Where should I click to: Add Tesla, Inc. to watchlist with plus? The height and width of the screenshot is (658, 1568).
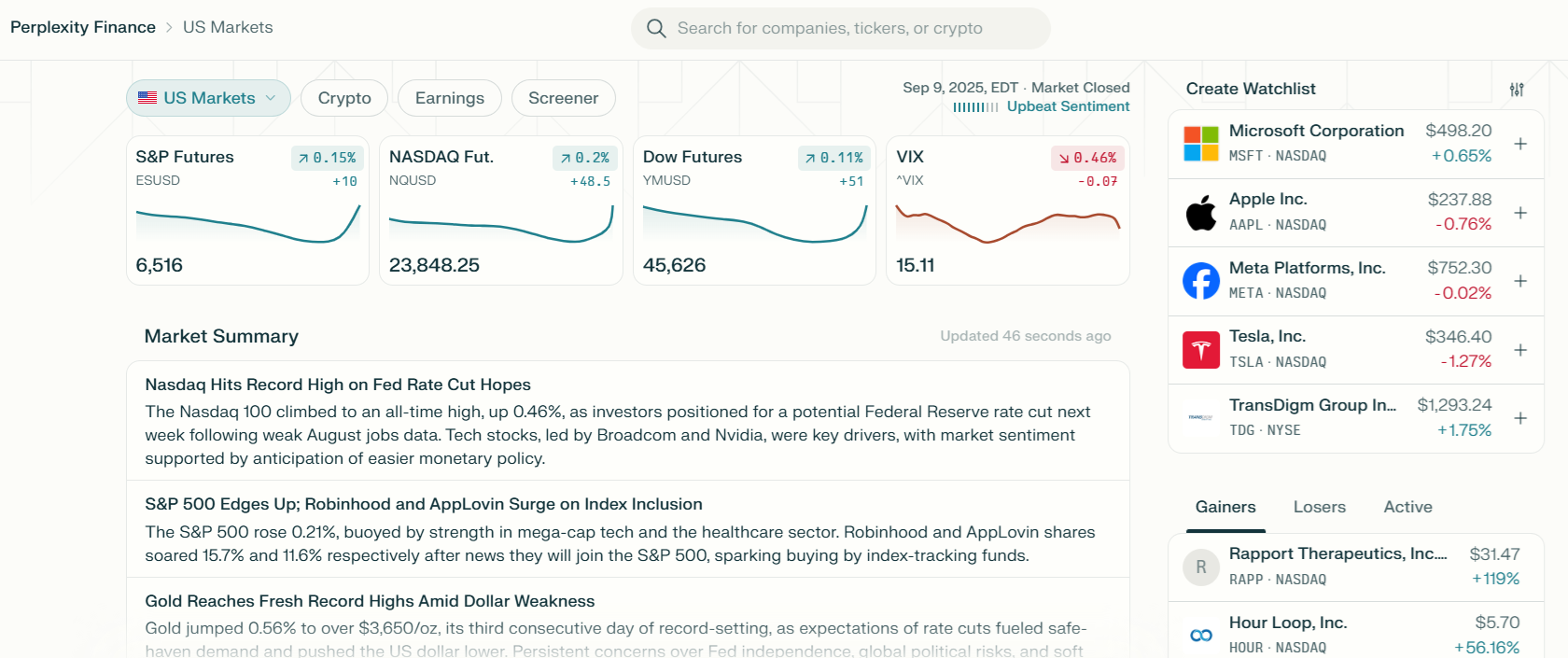[1520, 350]
